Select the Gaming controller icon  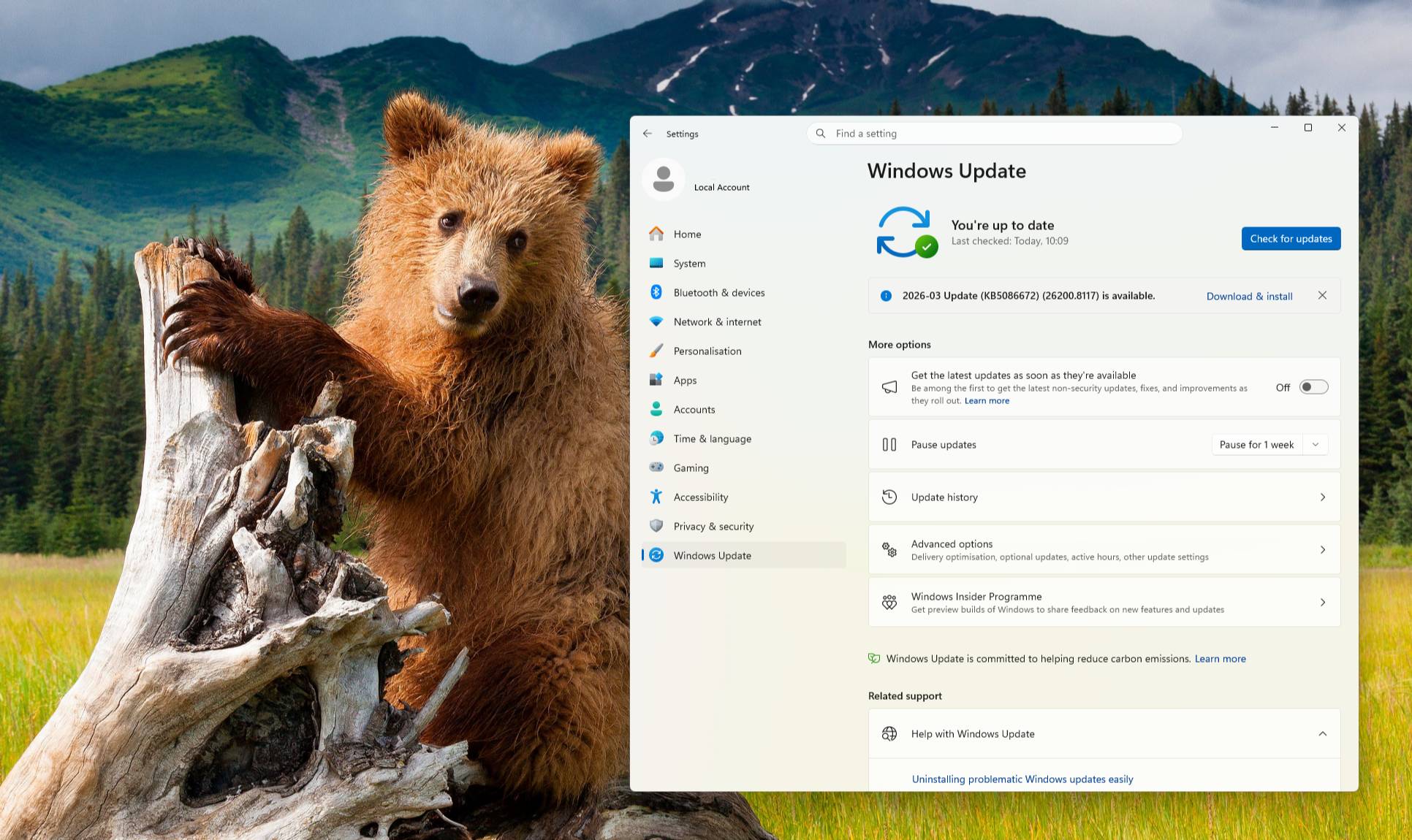pyautogui.click(x=657, y=467)
